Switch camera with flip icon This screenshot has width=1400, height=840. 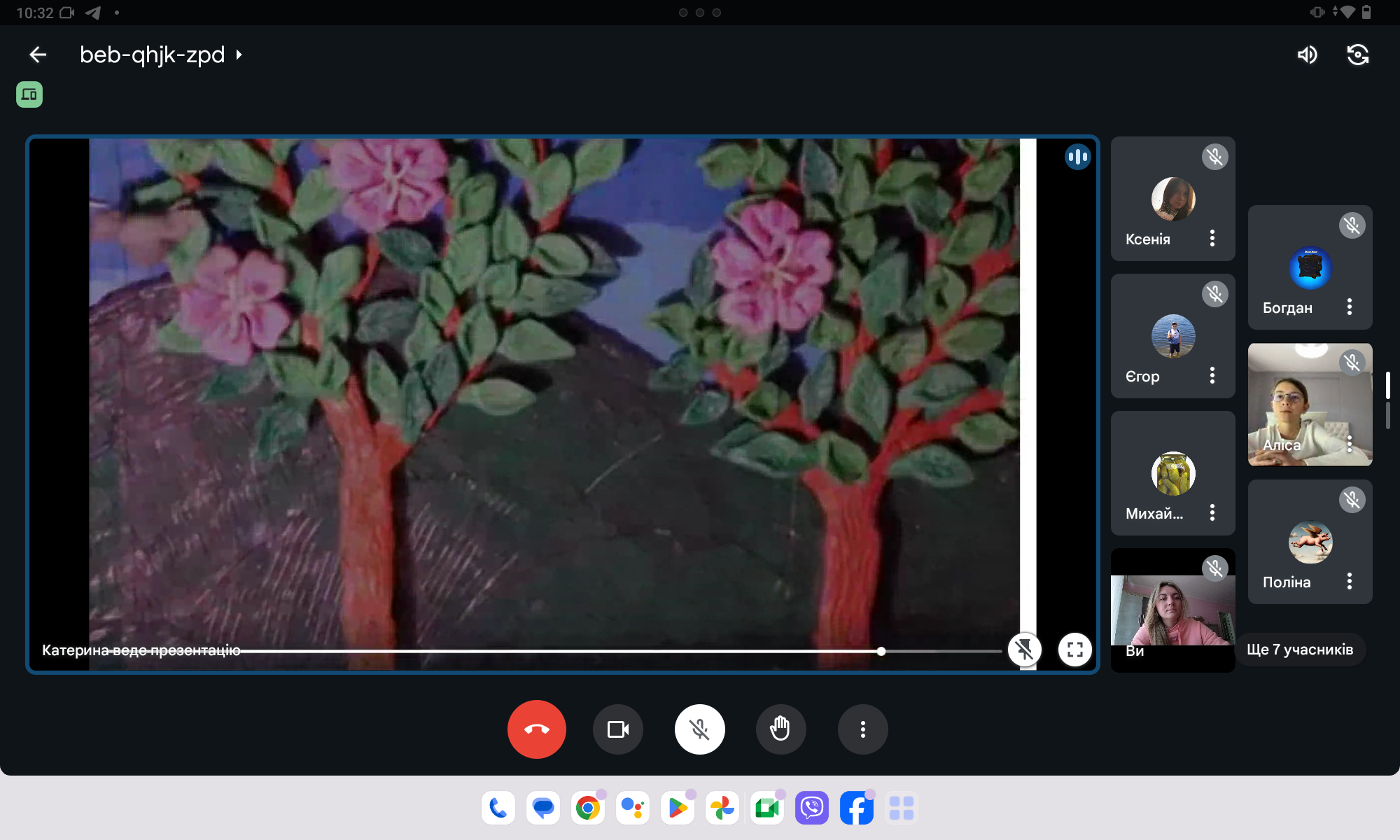coord(1357,55)
